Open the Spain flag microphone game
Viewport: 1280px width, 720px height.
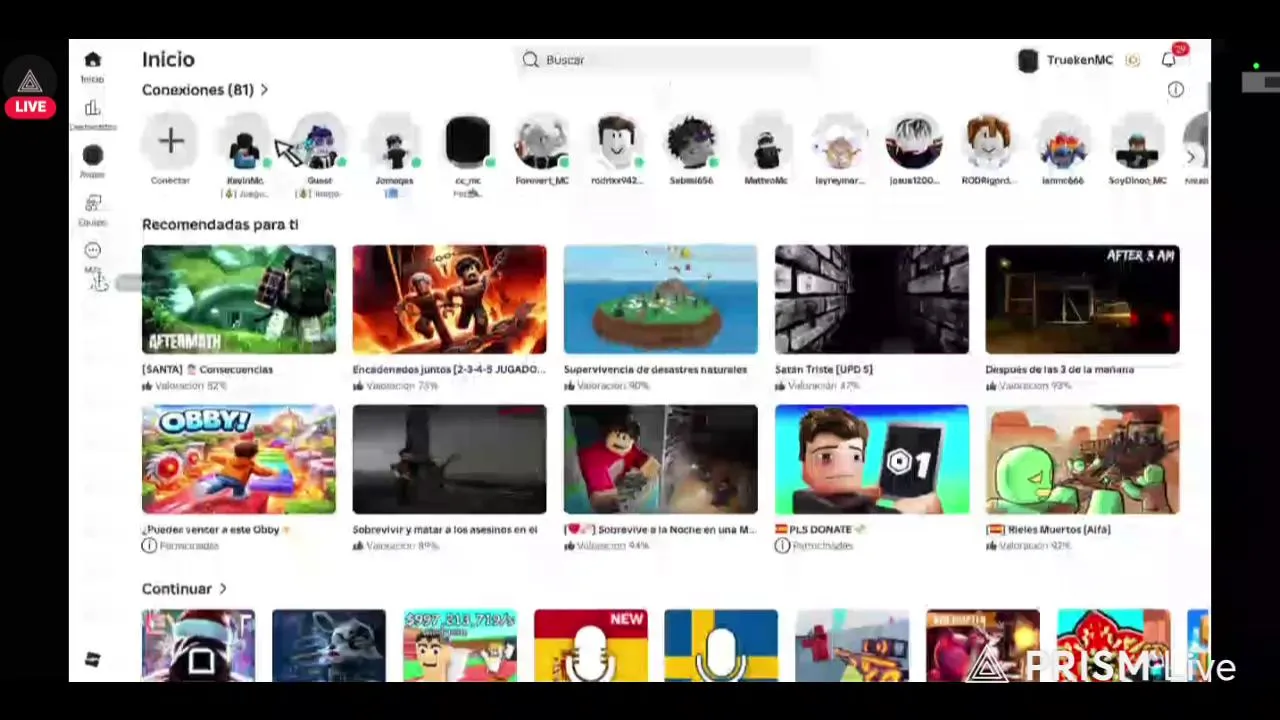tap(591, 645)
